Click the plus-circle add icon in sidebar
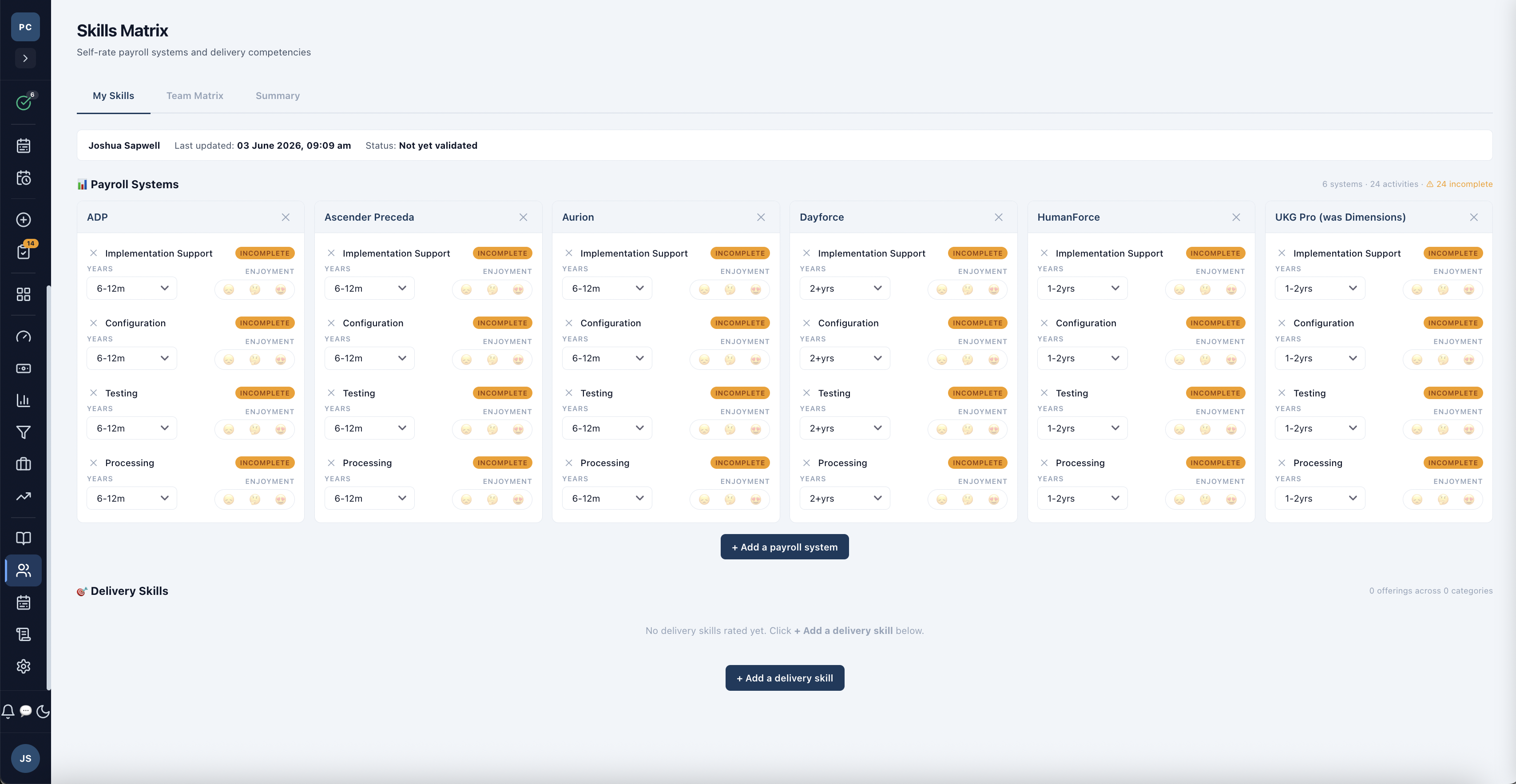Image resolution: width=1516 pixels, height=784 pixels. [24, 219]
